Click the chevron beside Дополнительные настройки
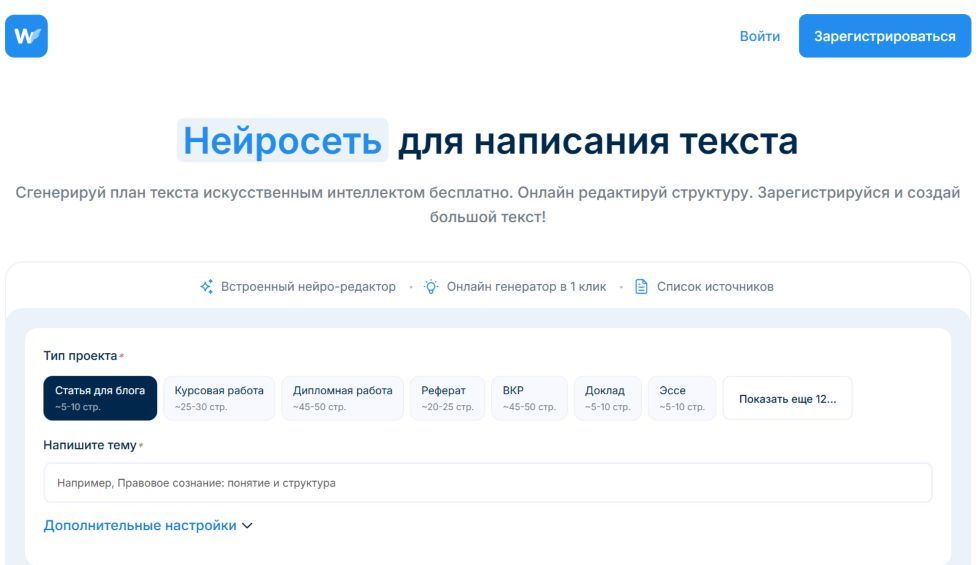980x565 pixels. 248,526
